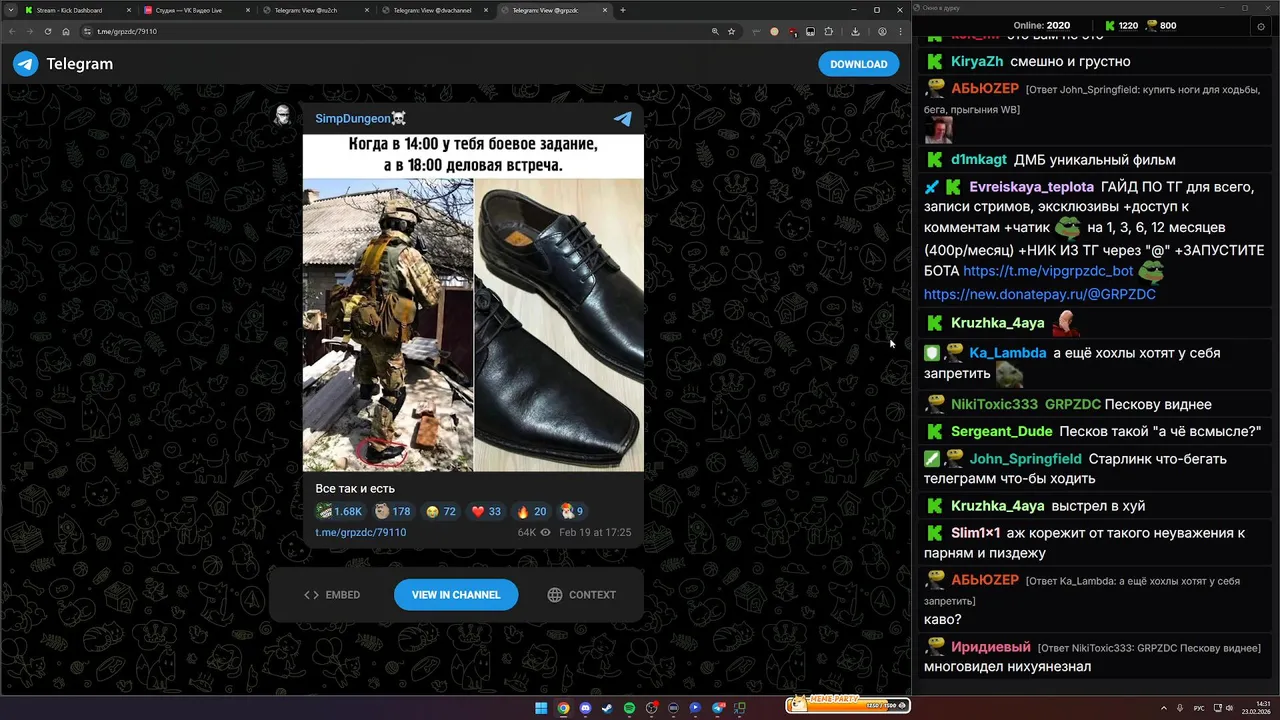Open Windows Start menu
The width and height of the screenshot is (1280, 720).
point(541,708)
